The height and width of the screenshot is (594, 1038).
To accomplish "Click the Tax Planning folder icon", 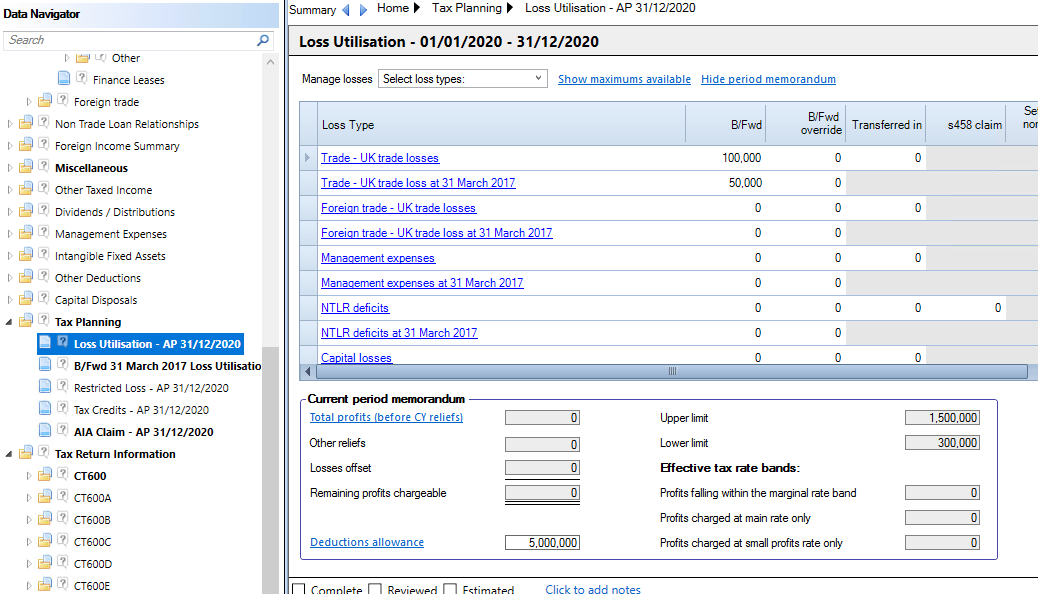I will coord(26,322).
